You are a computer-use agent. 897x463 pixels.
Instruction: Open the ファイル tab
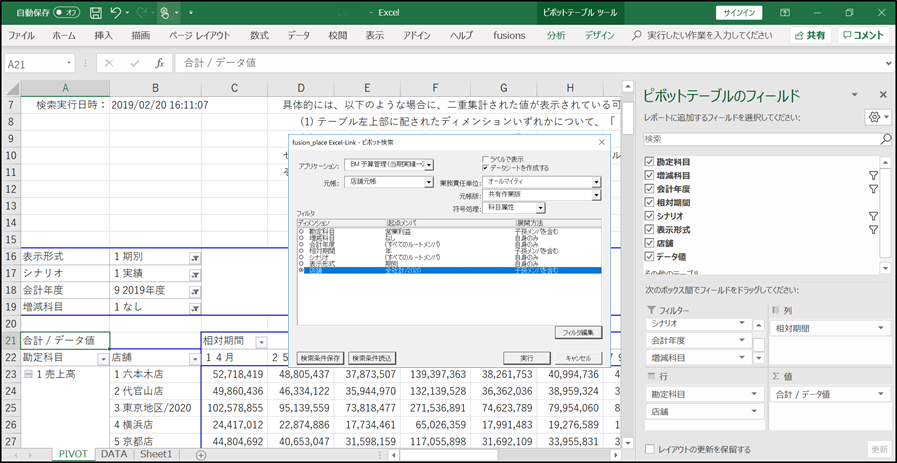(21, 35)
